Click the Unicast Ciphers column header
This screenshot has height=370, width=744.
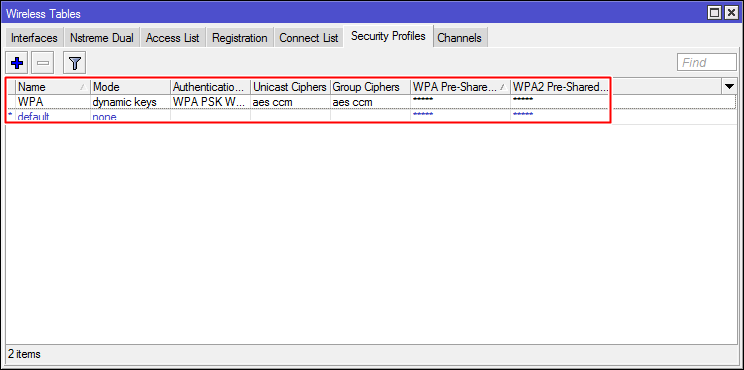(290, 87)
